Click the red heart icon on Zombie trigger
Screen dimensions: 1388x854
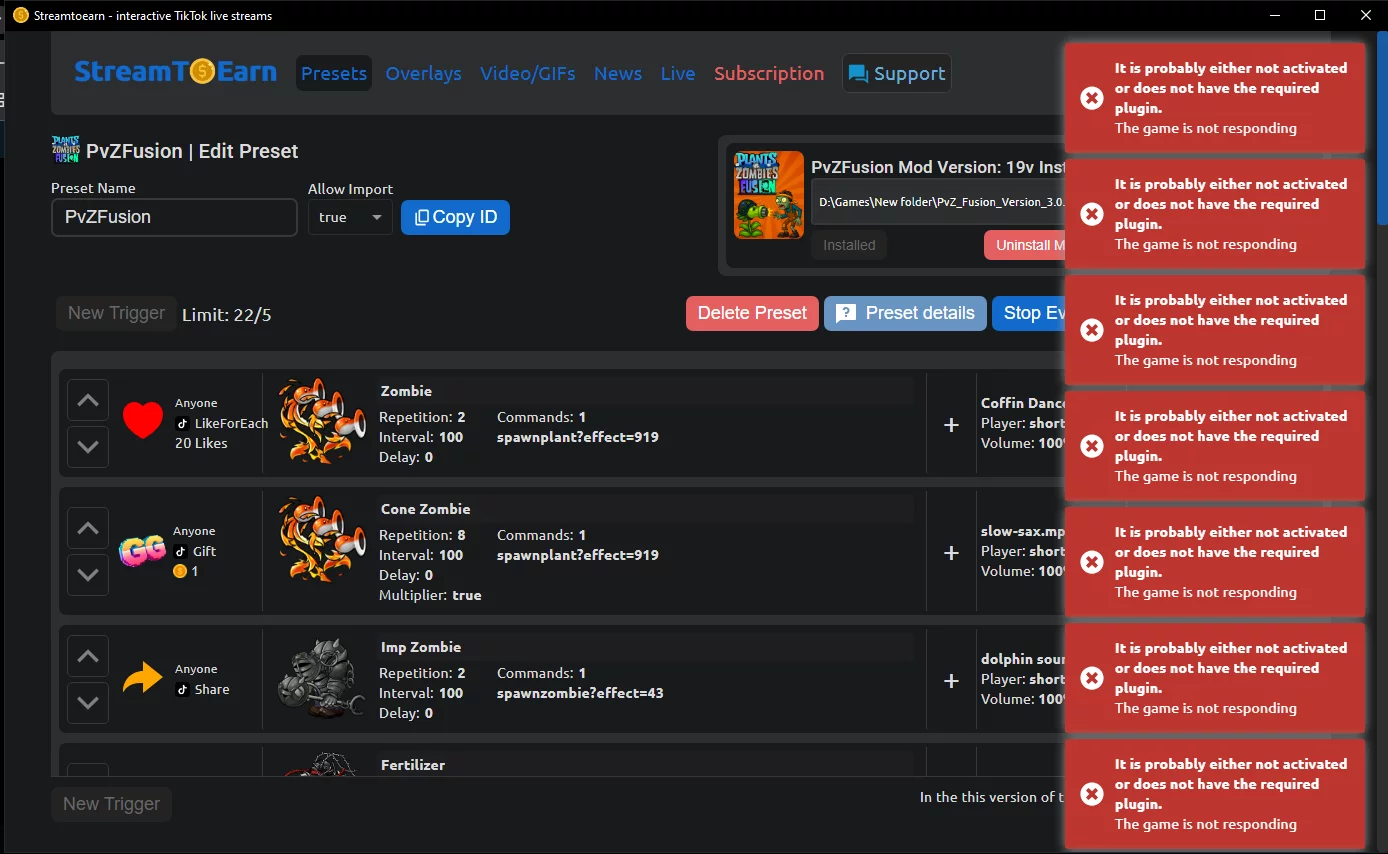click(x=142, y=422)
